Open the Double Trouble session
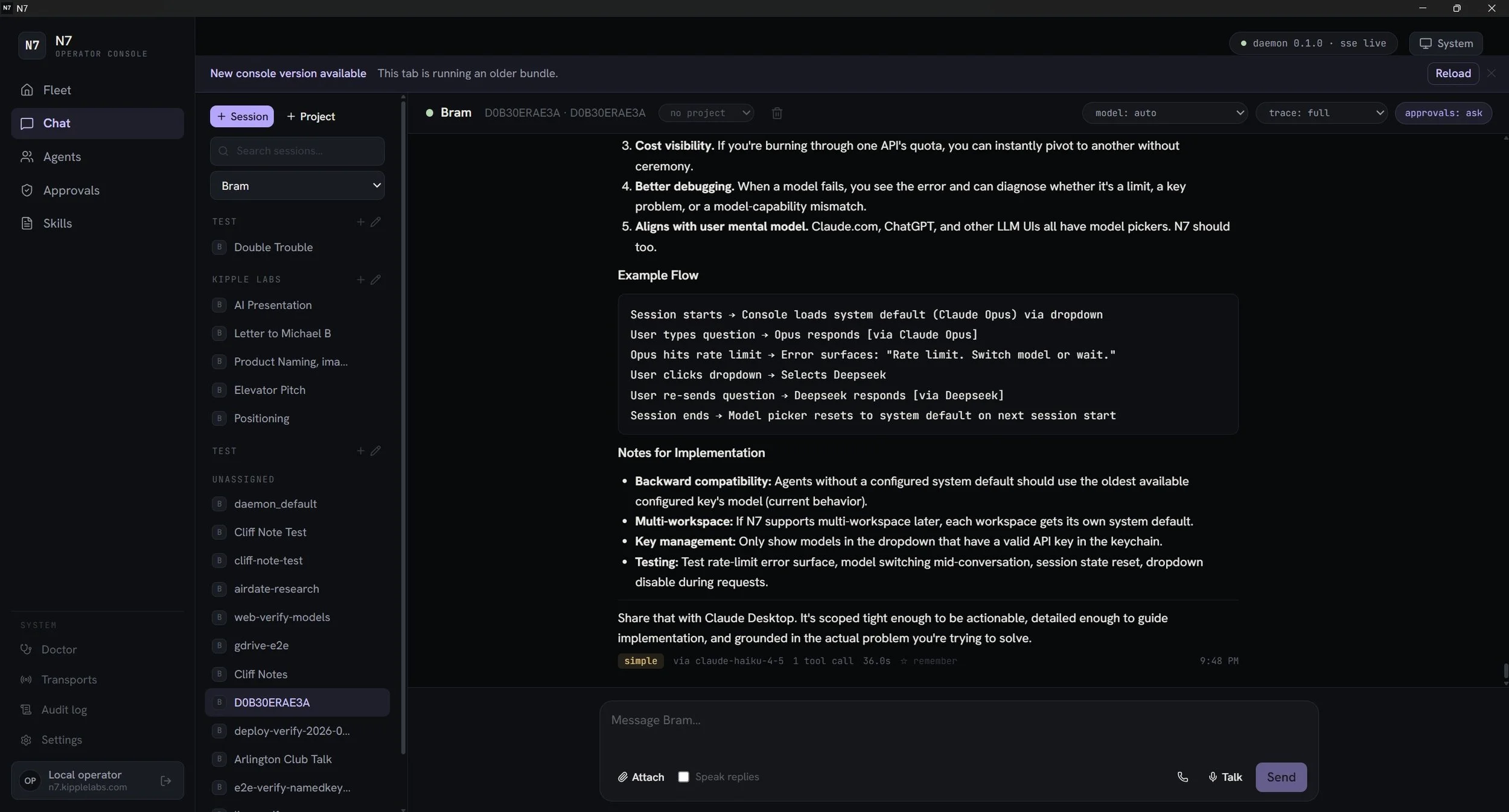Viewport: 1509px width, 812px height. 297,247
